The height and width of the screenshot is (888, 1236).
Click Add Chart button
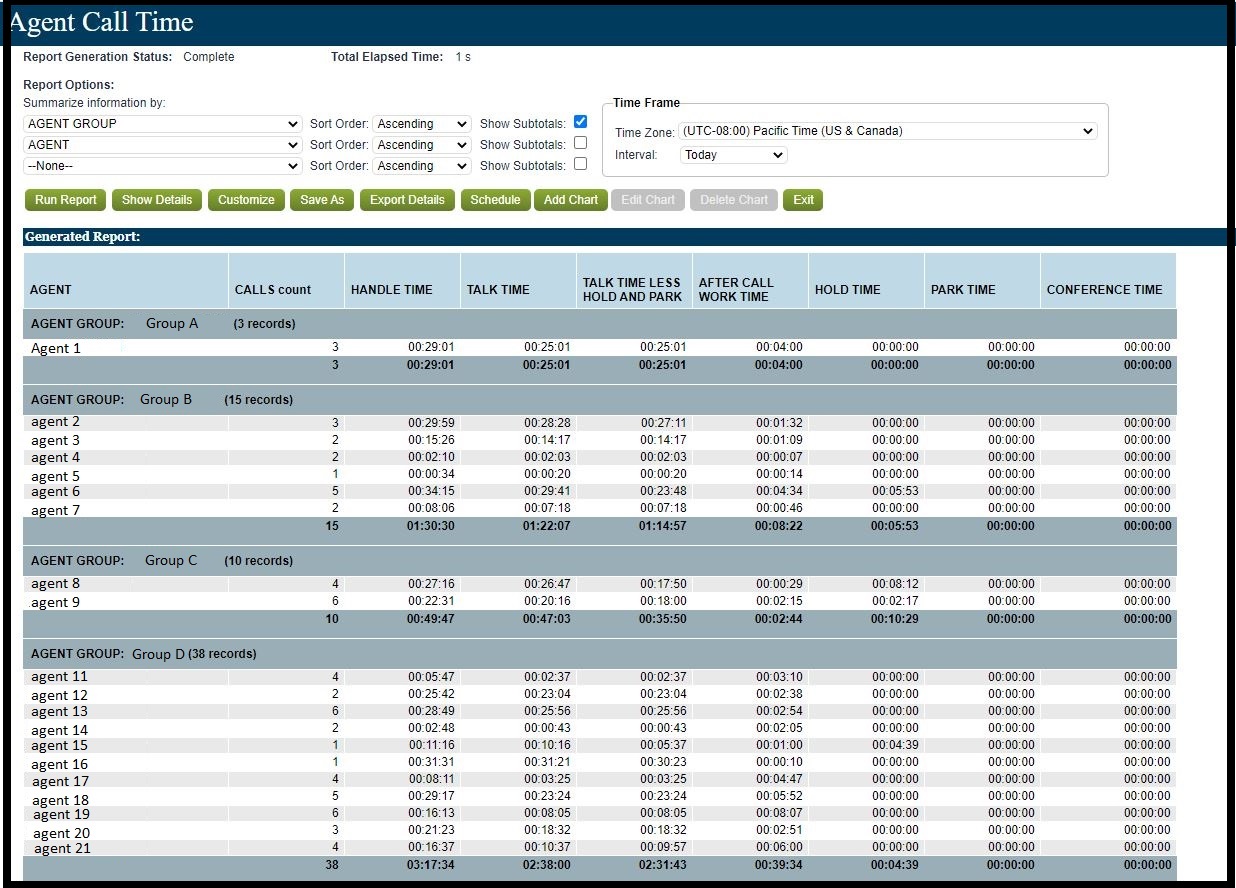[571, 200]
